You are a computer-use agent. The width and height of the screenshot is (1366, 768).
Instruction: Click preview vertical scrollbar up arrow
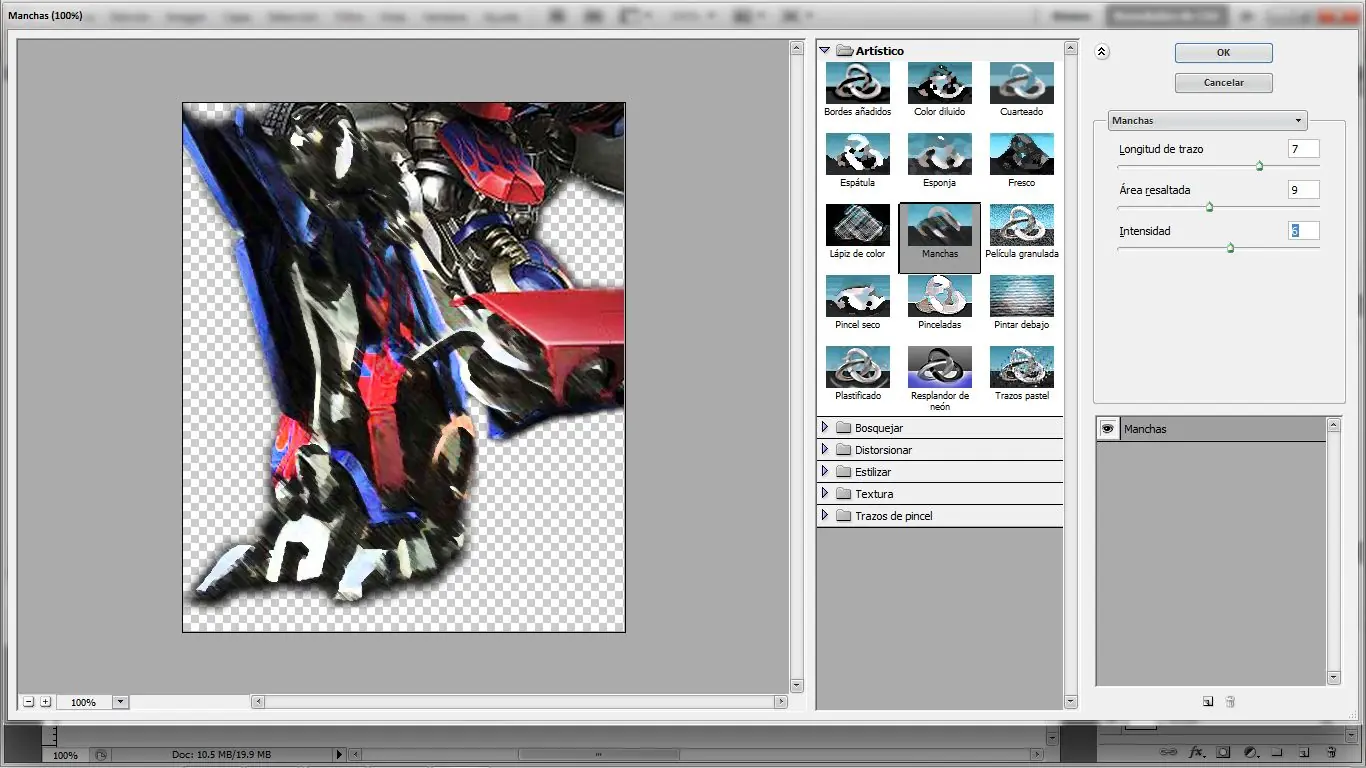[797, 48]
